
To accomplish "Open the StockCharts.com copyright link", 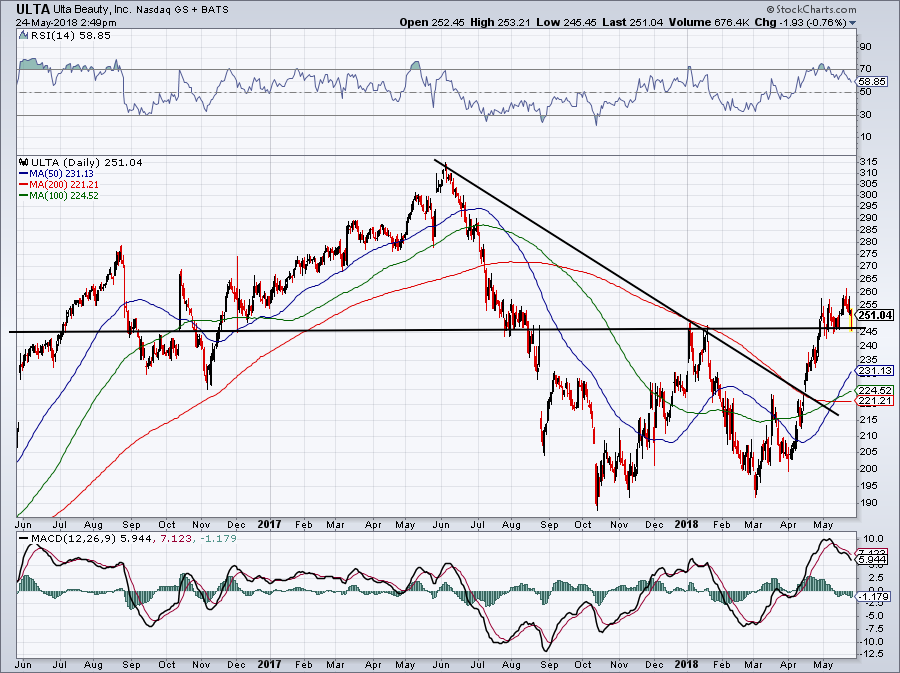I will [811, 9].
